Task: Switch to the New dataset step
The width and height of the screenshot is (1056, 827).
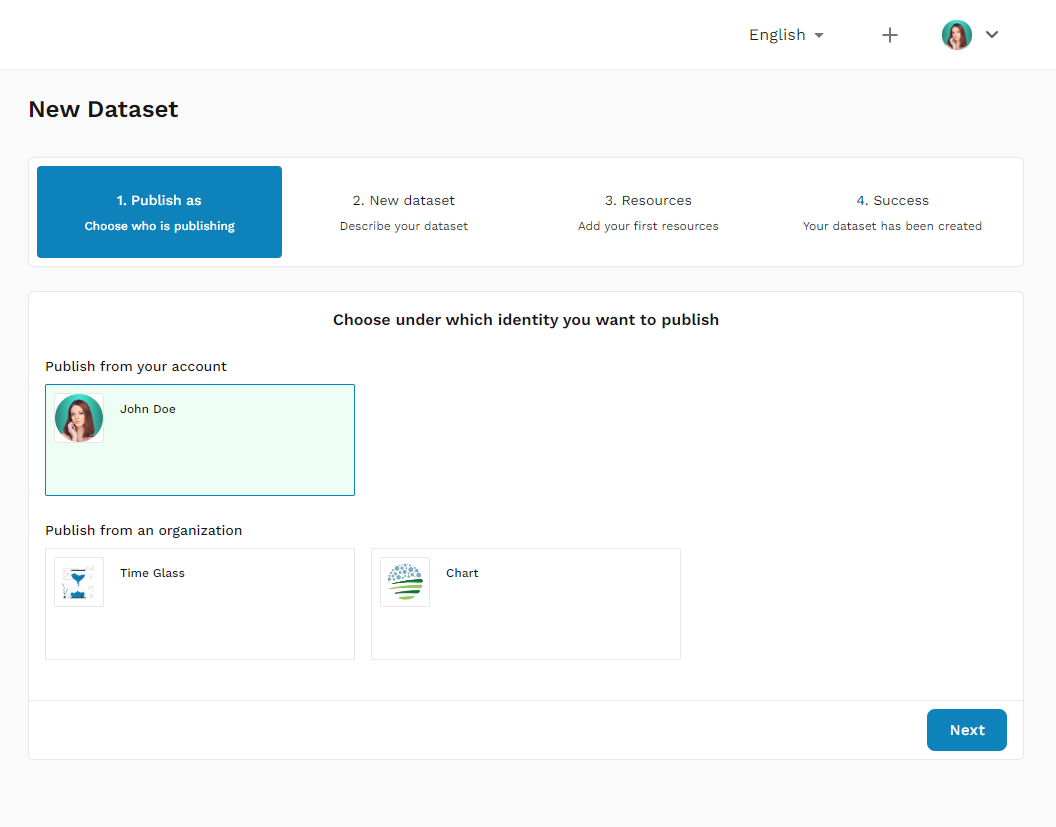Action: [x=403, y=212]
